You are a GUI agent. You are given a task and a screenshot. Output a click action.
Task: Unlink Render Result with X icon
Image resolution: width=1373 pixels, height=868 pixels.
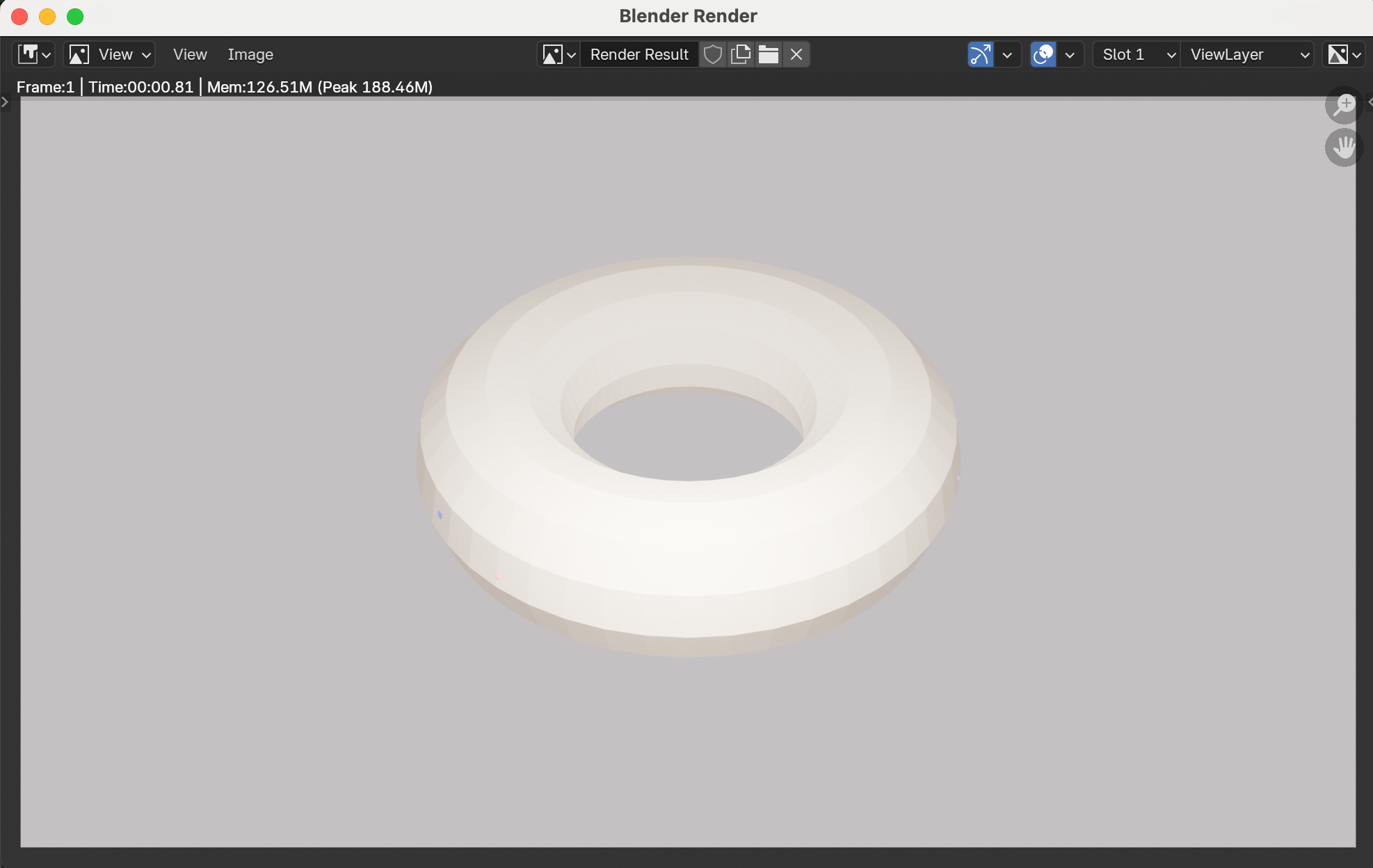[x=796, y=54]
